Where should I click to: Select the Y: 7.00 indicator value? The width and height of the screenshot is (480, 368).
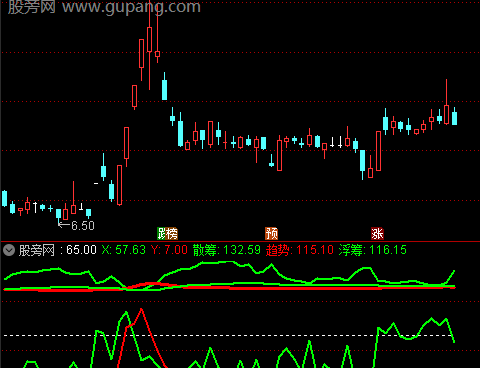(x=169, y=250)
